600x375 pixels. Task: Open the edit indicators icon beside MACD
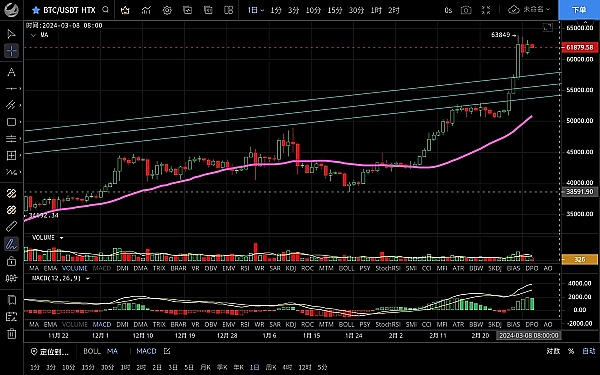coord(167,351)
